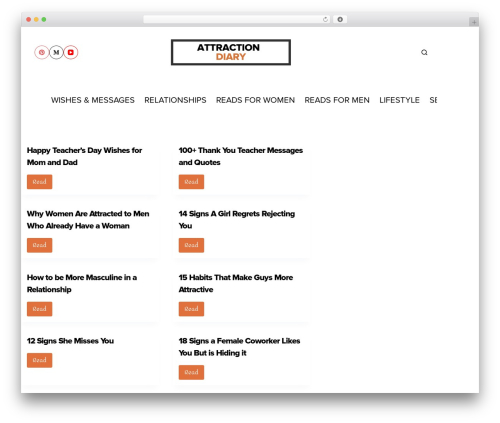Viewport: 500px width, 423px height.
Task: Open Lifestyle menu item
Action: pyautogui.click(x=399, y=100)
